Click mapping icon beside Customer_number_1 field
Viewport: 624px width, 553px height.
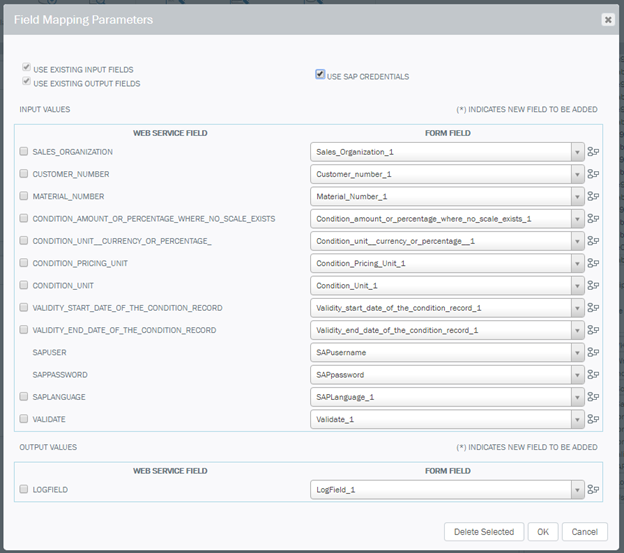tap(593, 174)
